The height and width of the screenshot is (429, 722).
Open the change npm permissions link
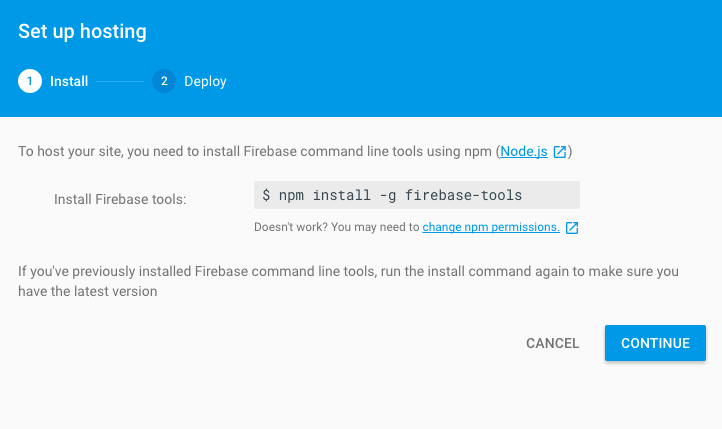491,227
